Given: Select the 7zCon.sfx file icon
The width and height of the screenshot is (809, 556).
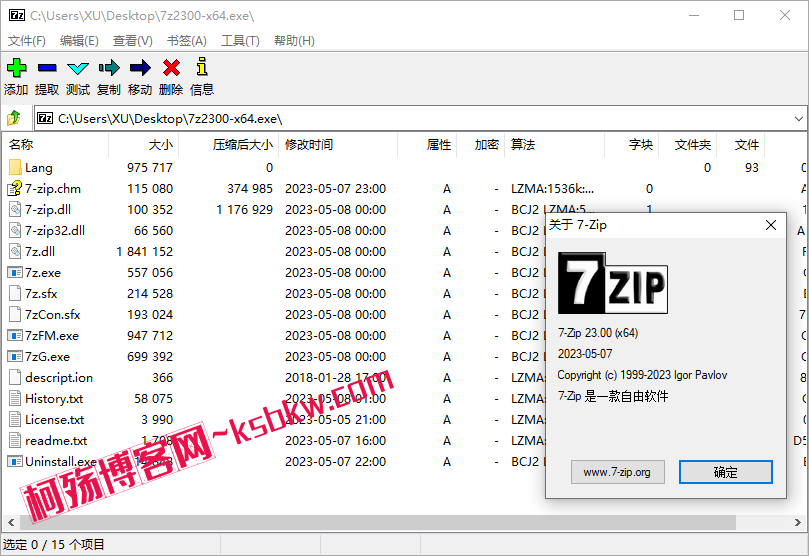Looking at the screenshot, I should [15, 315].
